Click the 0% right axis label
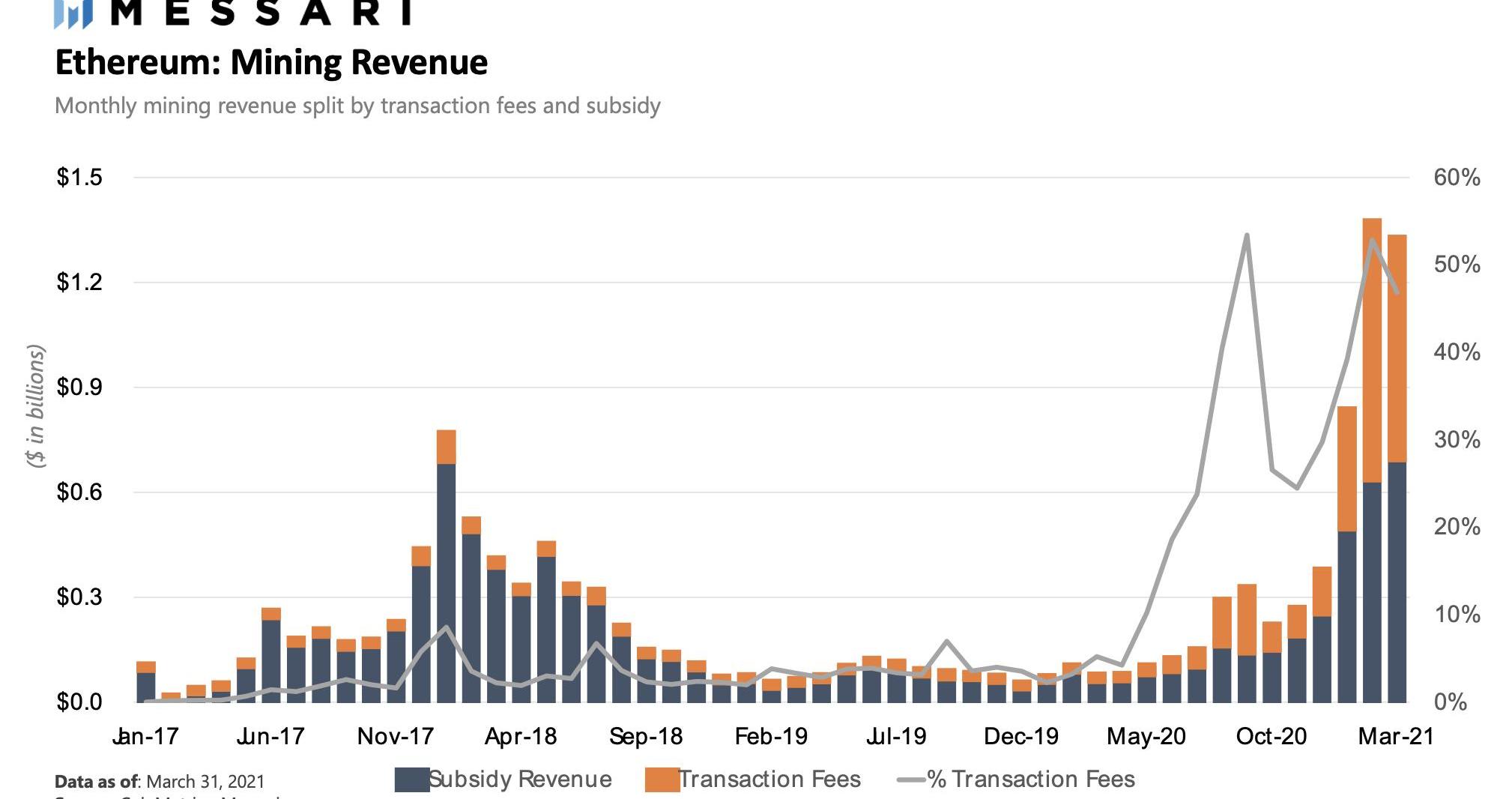Viewport: 1512px width, 799px height. point(1451,702)
